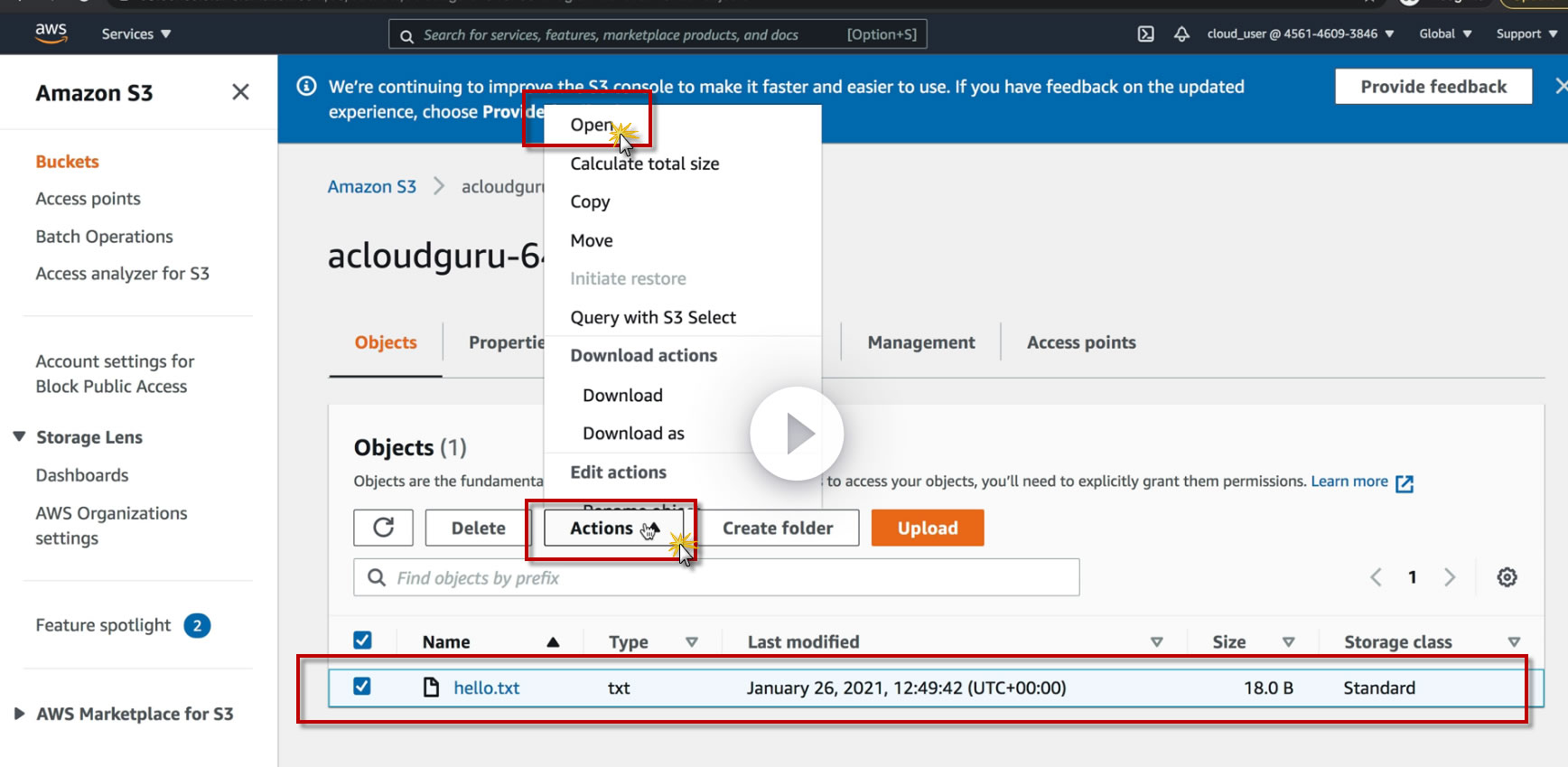
Task: Go to the Amazon S3 breadcrumb
Action: [372, 186]
